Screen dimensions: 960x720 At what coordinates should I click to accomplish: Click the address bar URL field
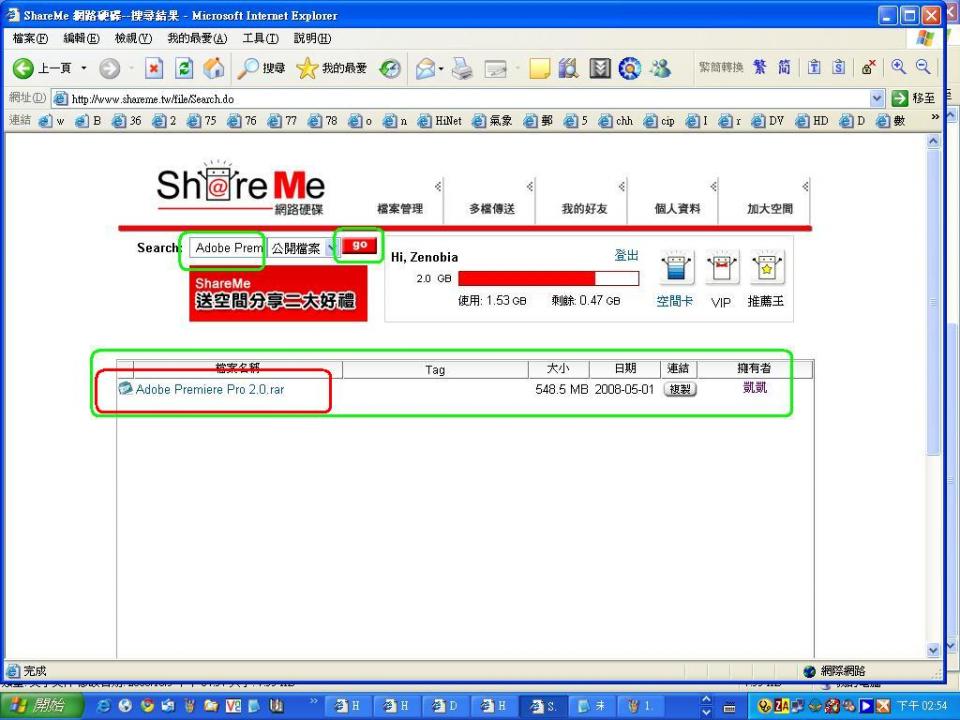(468, 99)
